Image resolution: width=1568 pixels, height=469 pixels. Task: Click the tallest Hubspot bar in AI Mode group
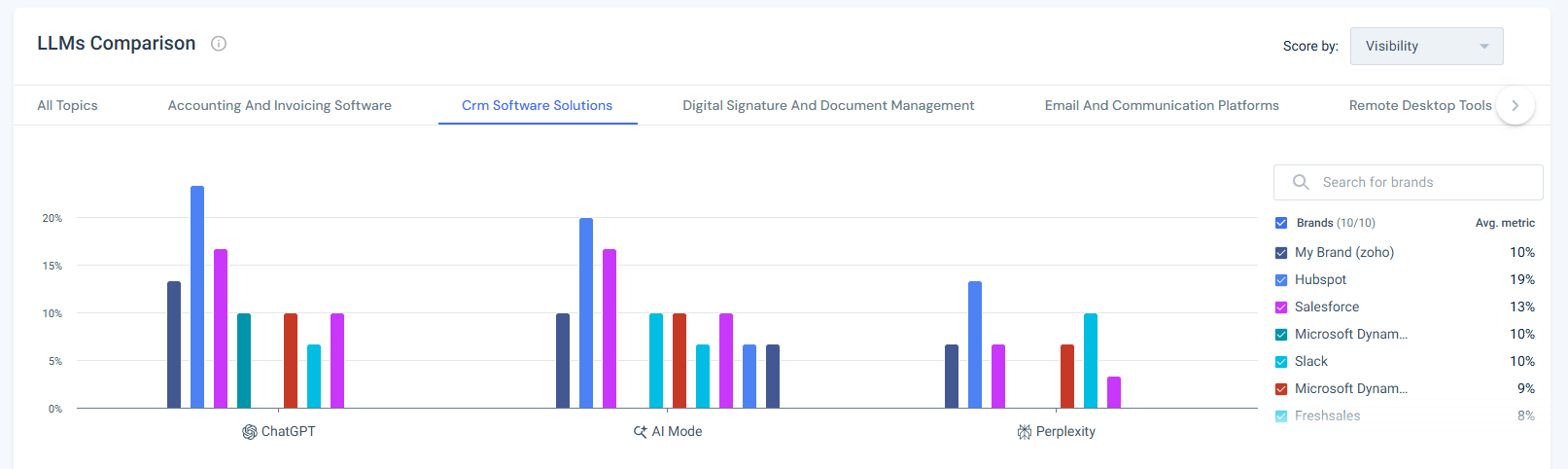coord(586,313)
